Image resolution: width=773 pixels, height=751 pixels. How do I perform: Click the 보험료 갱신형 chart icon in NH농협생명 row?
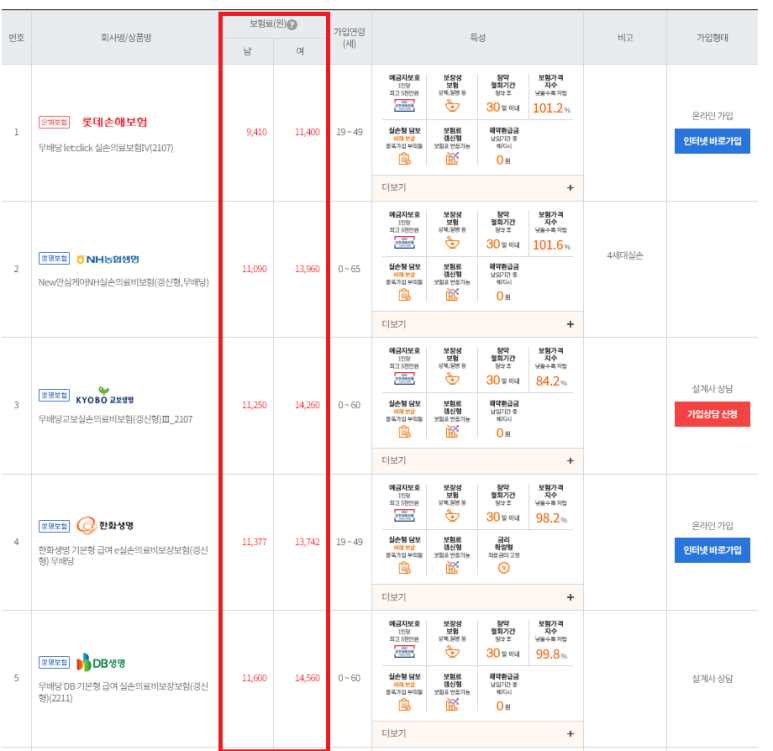[x=452, y=295]
